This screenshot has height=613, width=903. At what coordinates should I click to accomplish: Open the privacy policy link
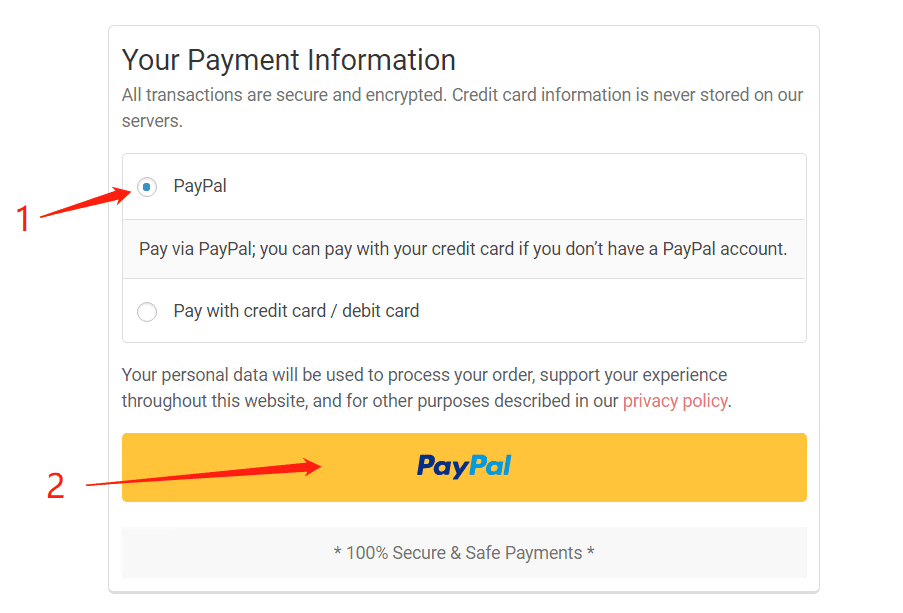pos(675,400)
